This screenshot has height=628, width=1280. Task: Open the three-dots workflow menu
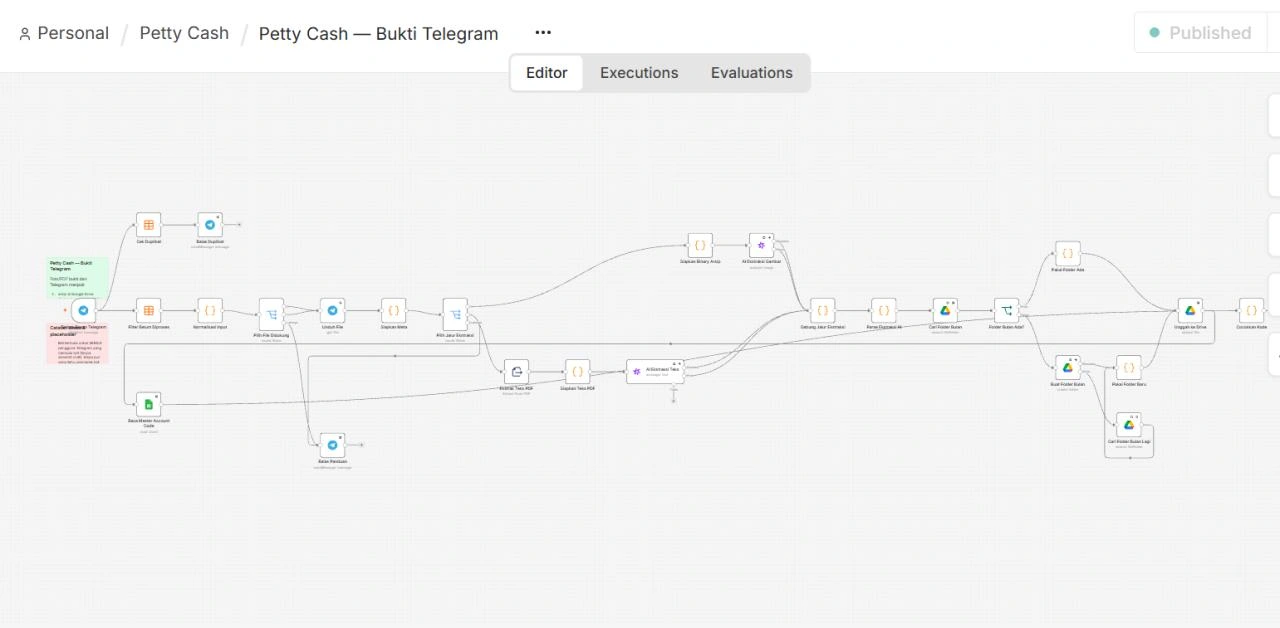pyautogui.click(x=543, y=33)
